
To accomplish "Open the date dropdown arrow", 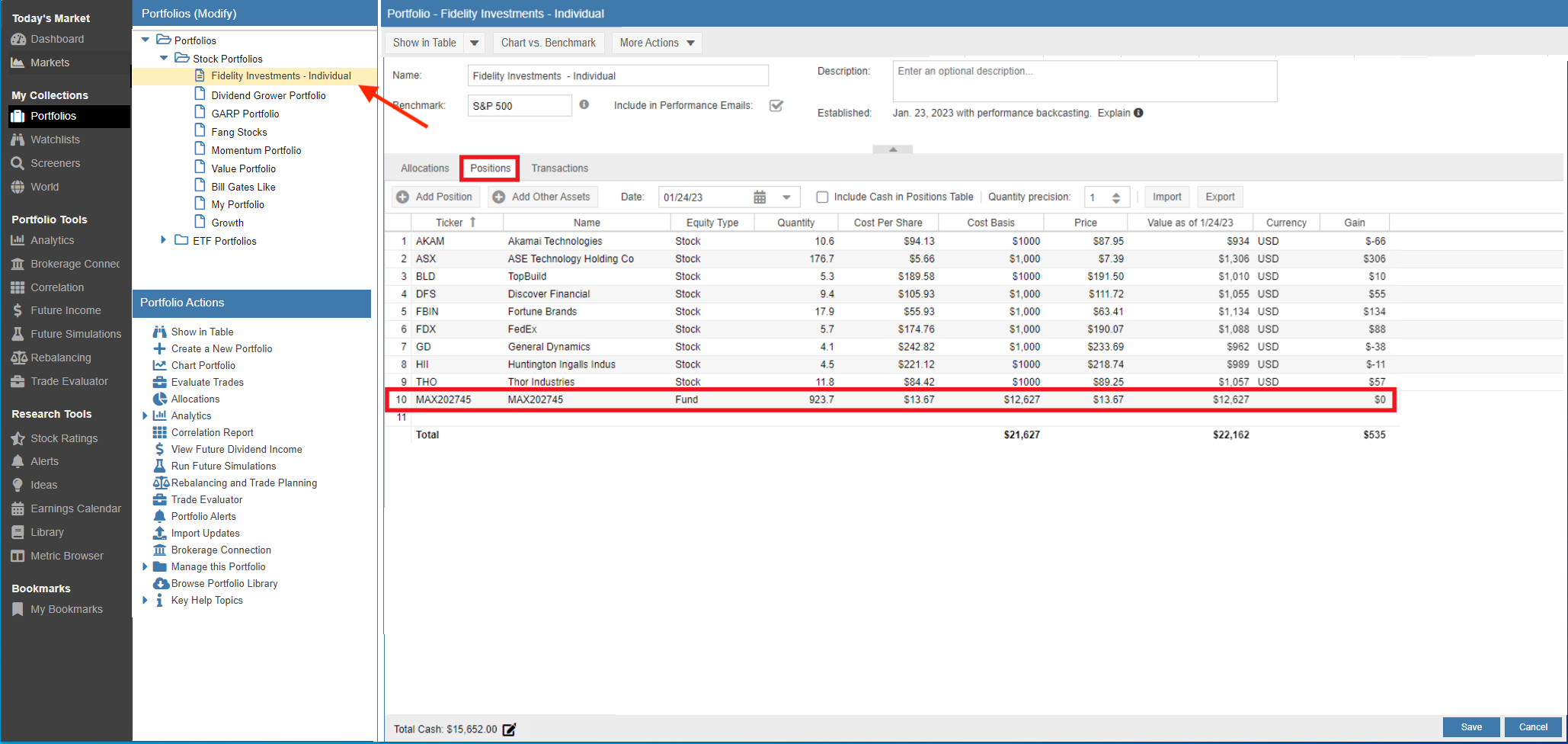I will coord(786,197).
